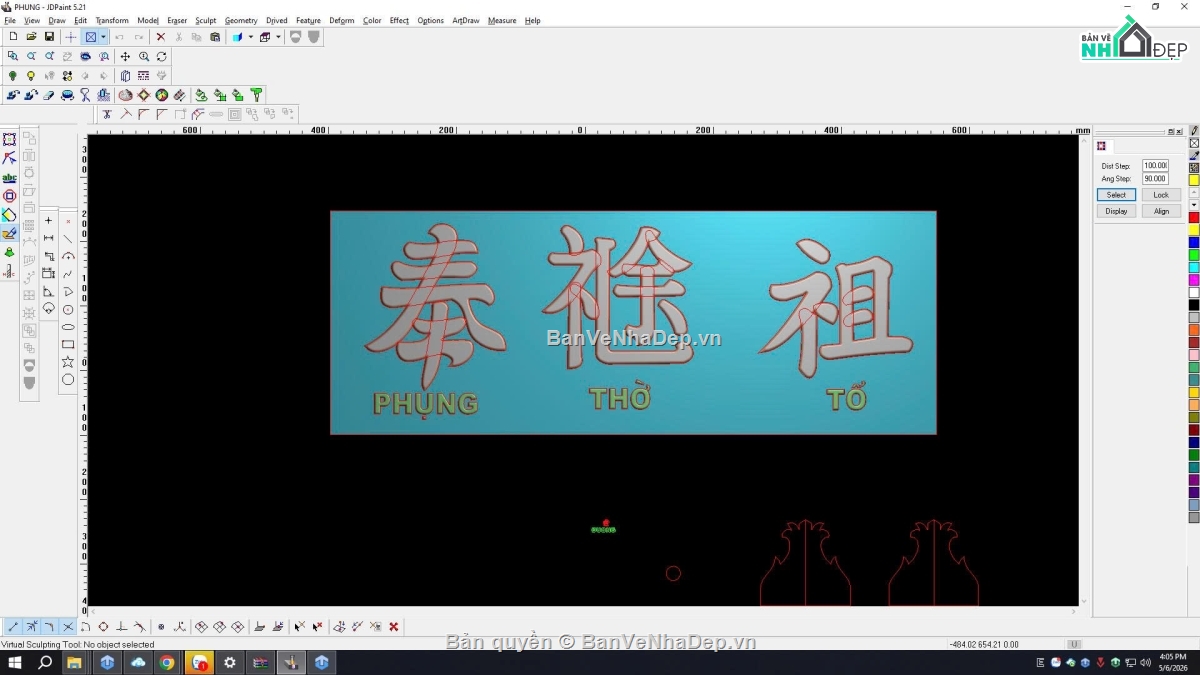Open the Geometry menu

tap(241, 20)
